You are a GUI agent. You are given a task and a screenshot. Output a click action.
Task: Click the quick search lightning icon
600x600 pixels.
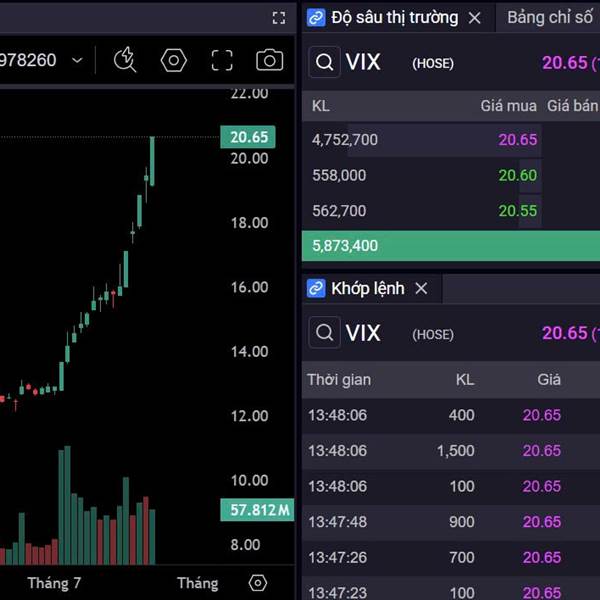coord(125,60)
